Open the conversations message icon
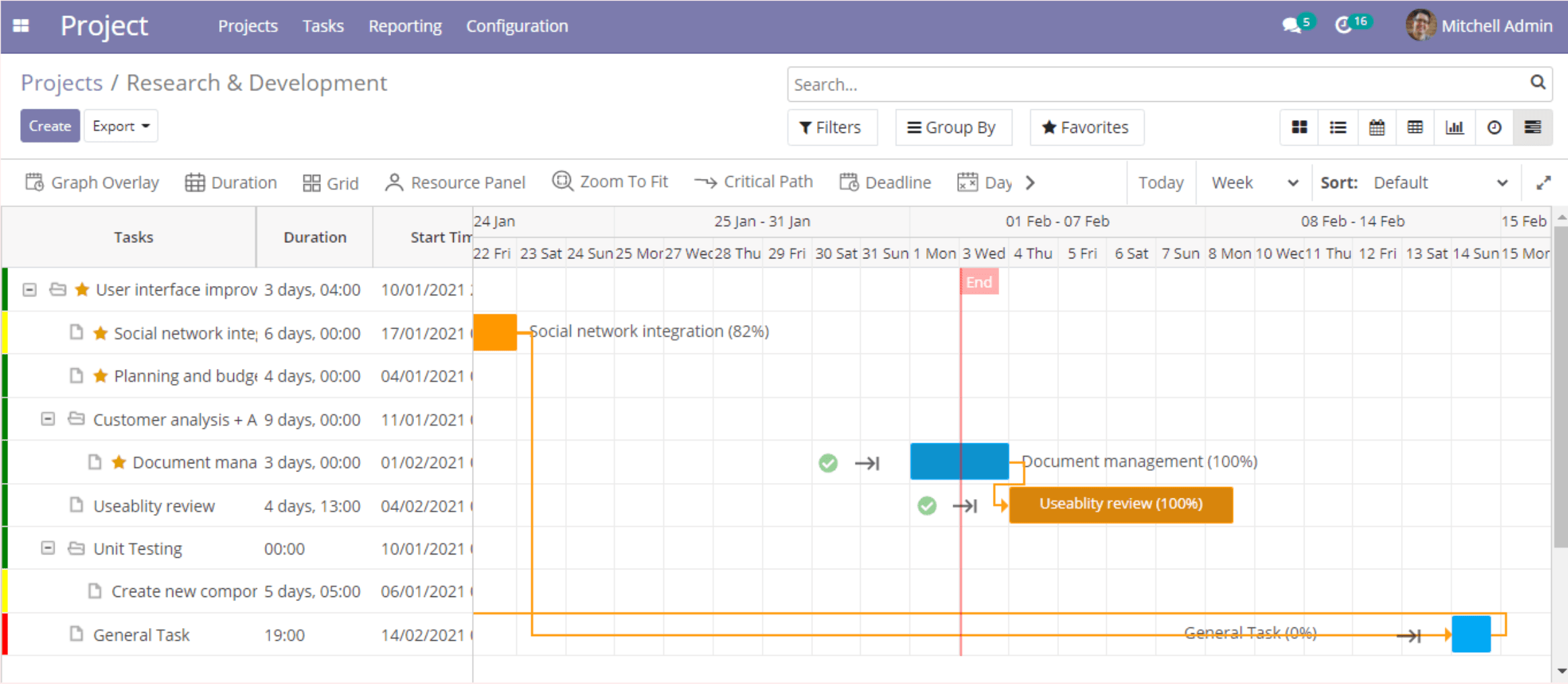This screenshot has width=1568, height=684. coord(1292,26)
